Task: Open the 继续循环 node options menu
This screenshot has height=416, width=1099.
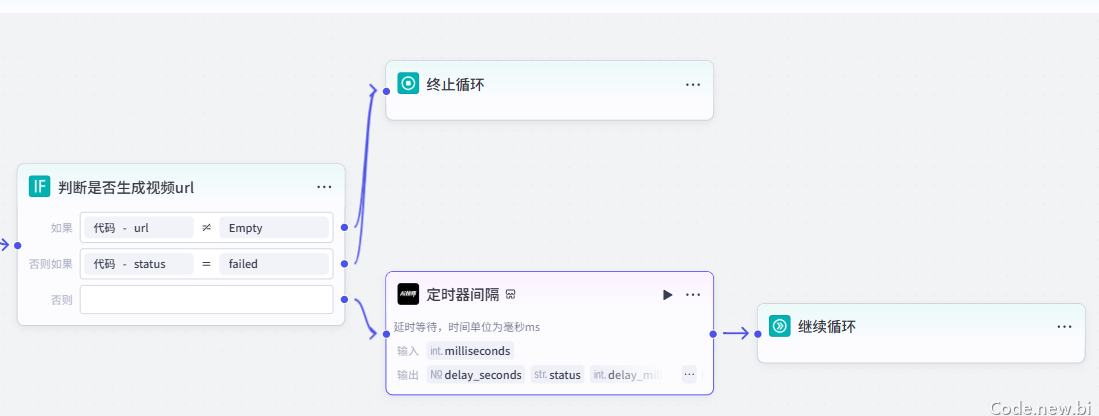Action: point(1064,326)
